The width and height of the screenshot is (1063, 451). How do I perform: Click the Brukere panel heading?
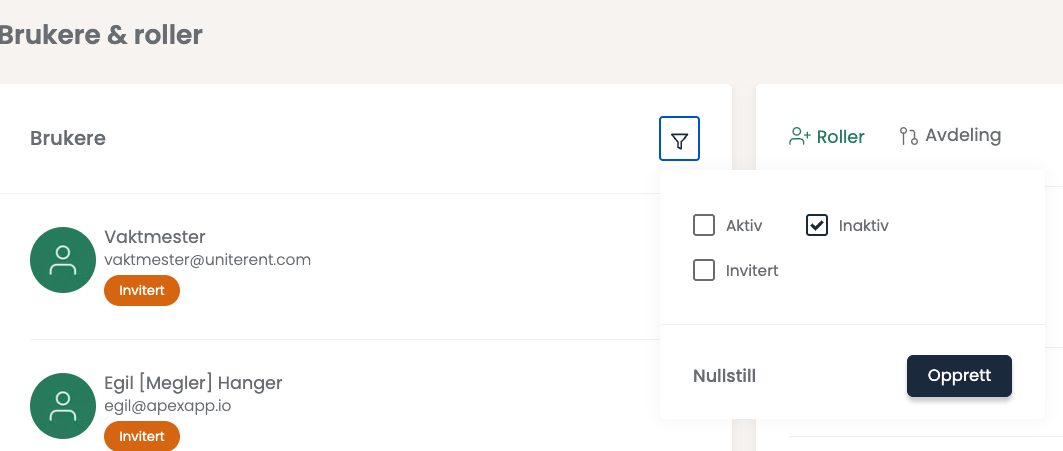pos(68,138)
